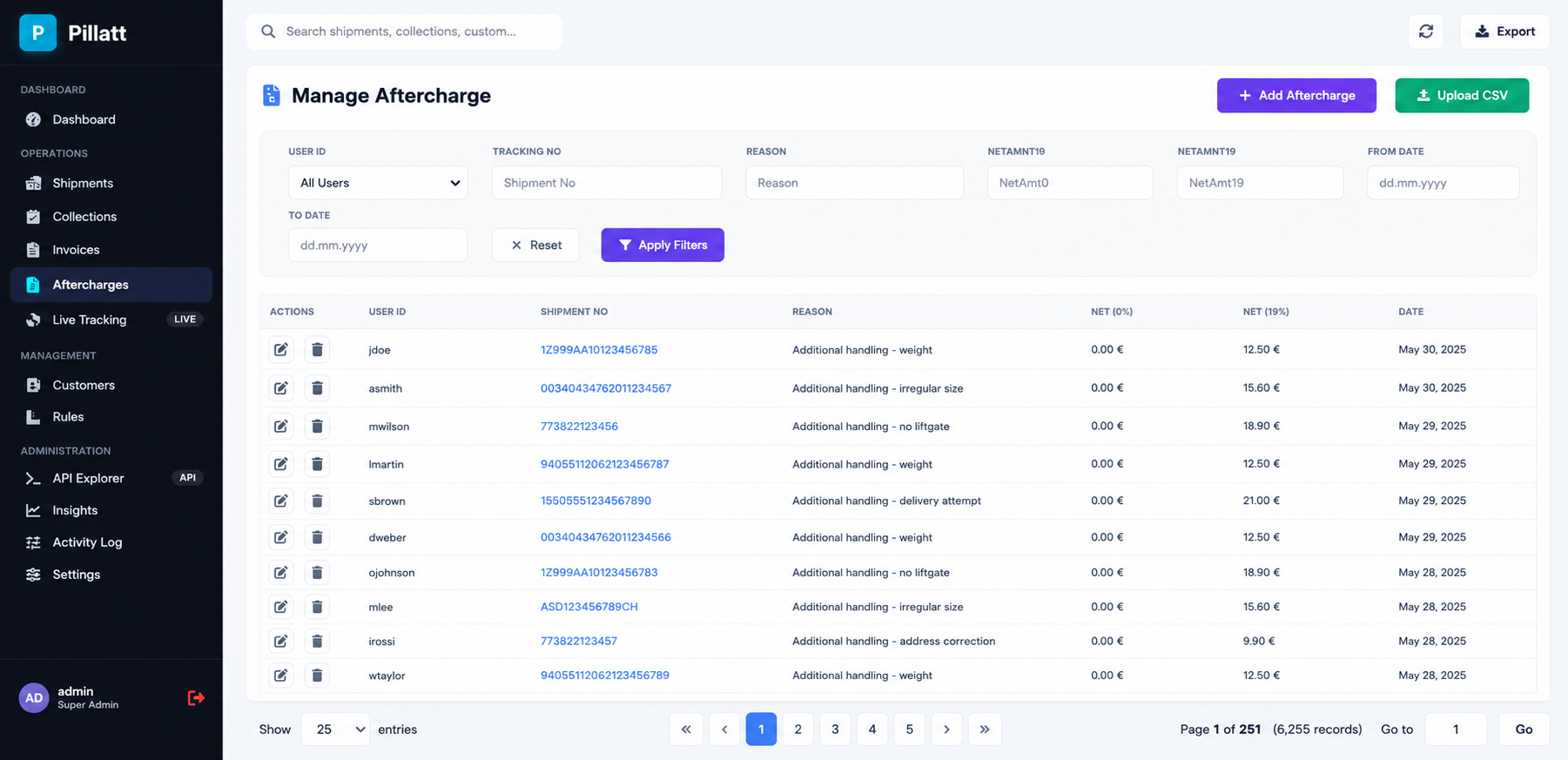Open shipment link 1Z999AA10123456785

[599, 349]
